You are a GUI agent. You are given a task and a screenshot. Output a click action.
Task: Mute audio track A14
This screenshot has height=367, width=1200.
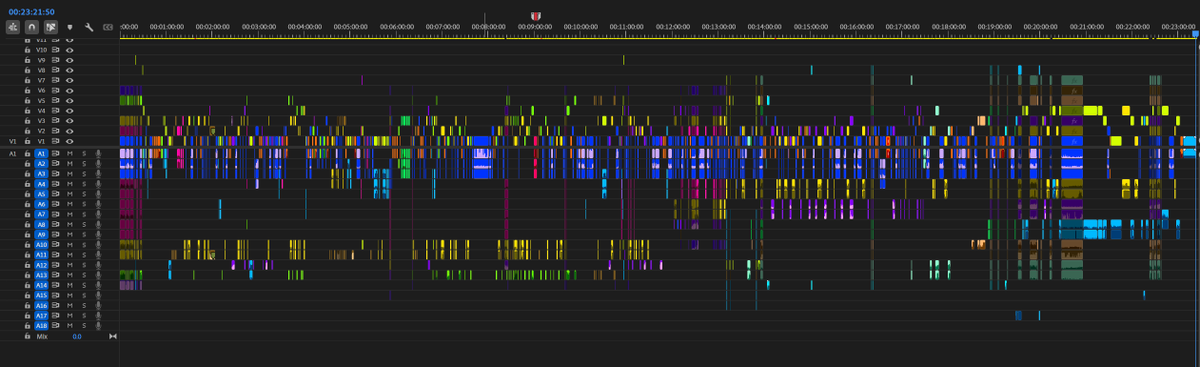pyautogui.click(x=71, y=285)
